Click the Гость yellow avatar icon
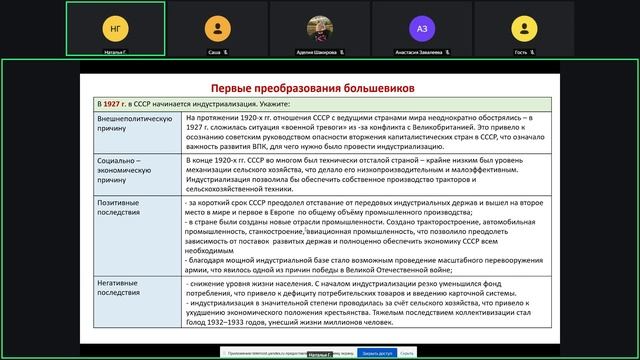Image resolution: width=640 pixels, height=360 pixels. click(524, 29)
